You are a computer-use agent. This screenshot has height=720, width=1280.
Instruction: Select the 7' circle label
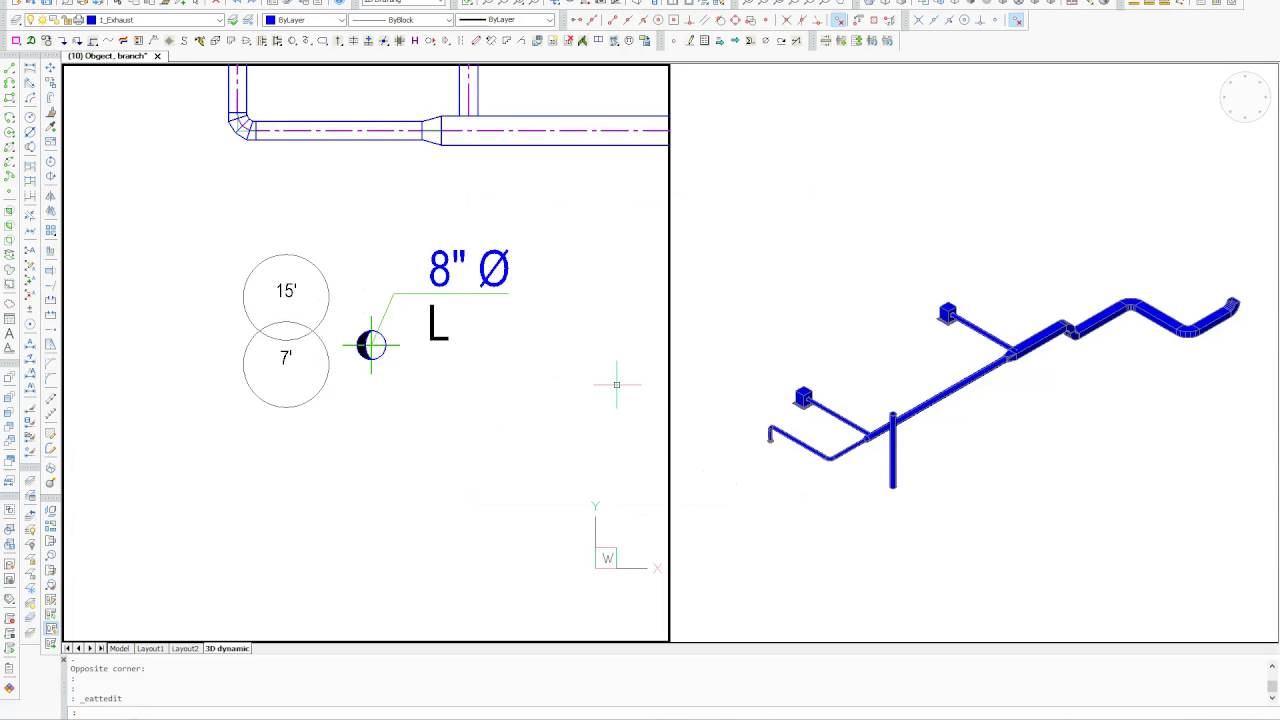point(286,358)
